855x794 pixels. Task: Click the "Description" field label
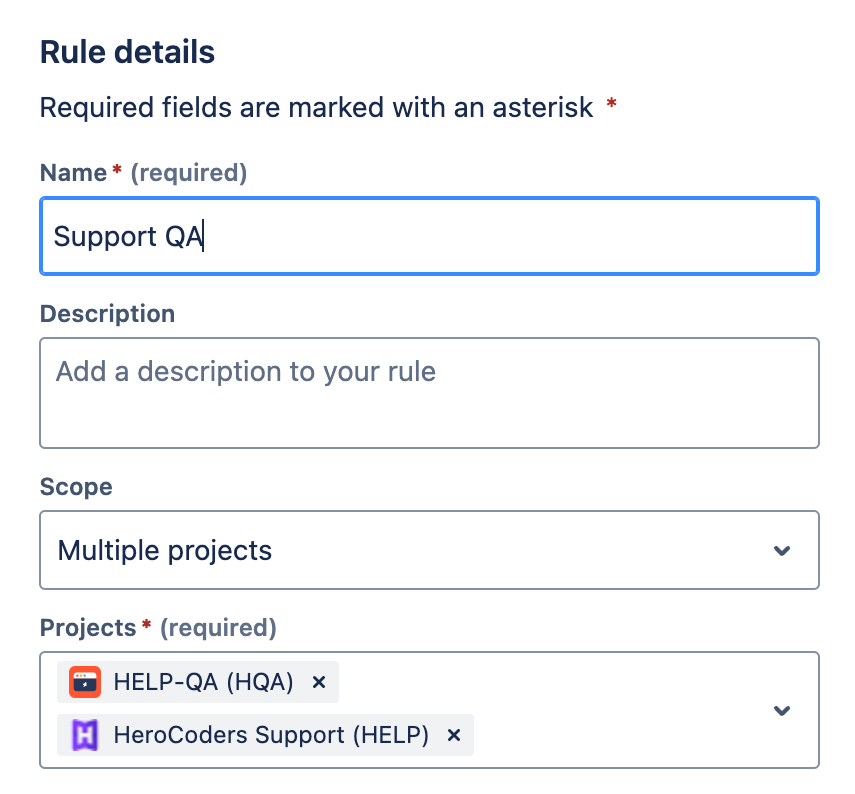point(107,313)
